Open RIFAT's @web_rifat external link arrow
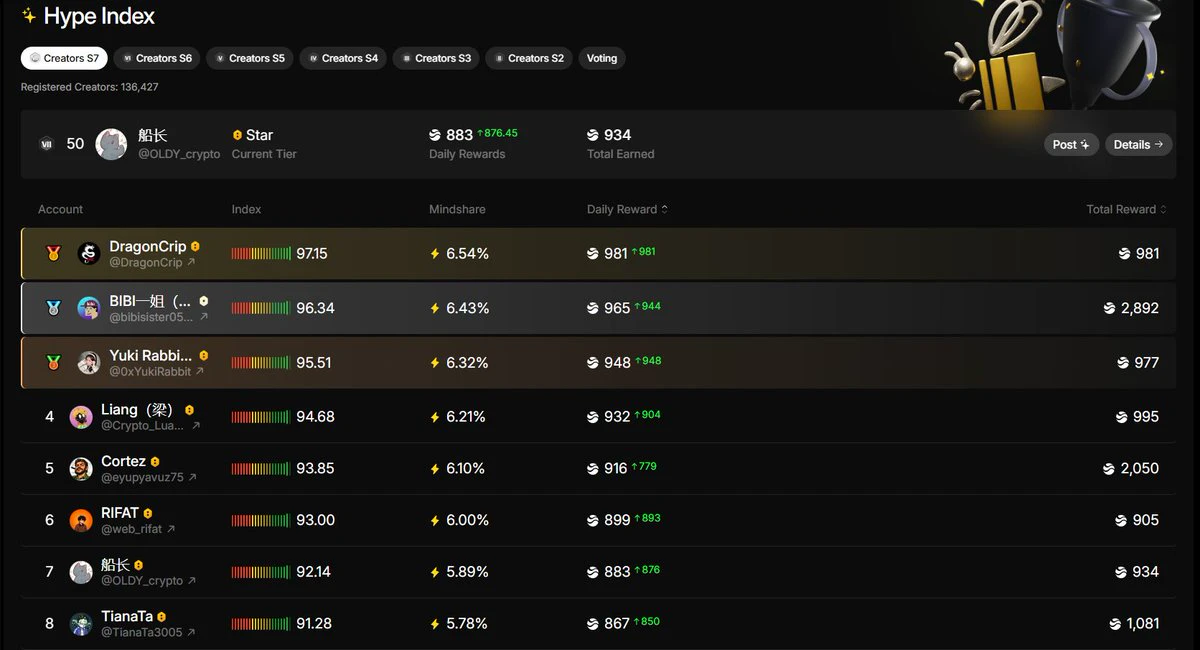 (x=171, y=529)
